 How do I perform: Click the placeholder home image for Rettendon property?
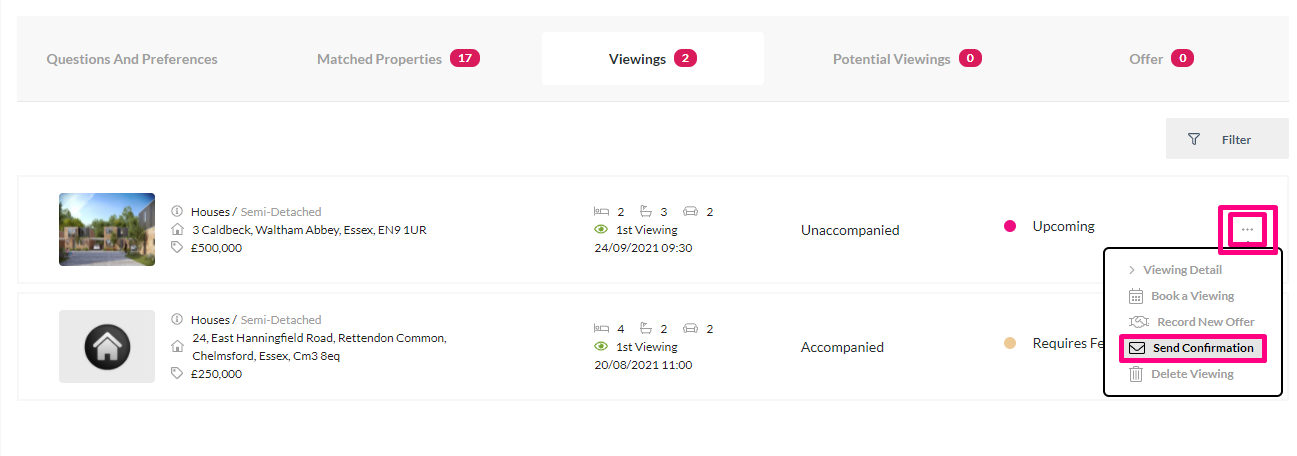(107, 346)
